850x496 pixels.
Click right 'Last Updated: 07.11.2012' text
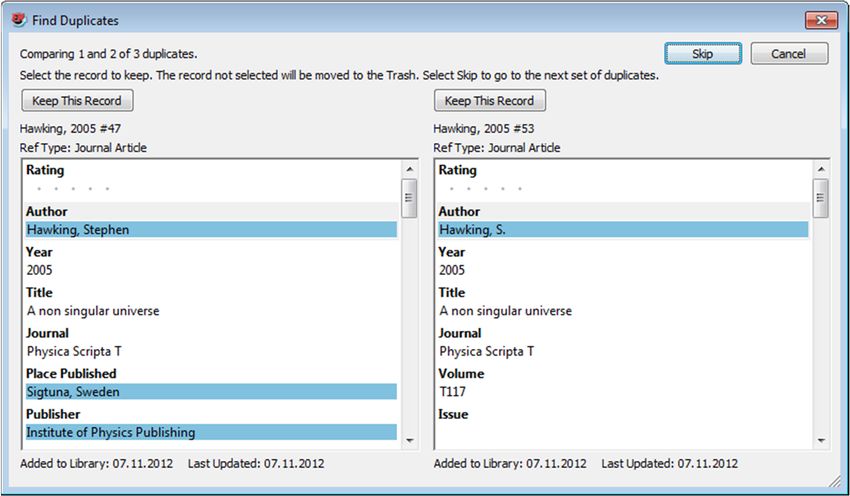(x=669, y=463)
